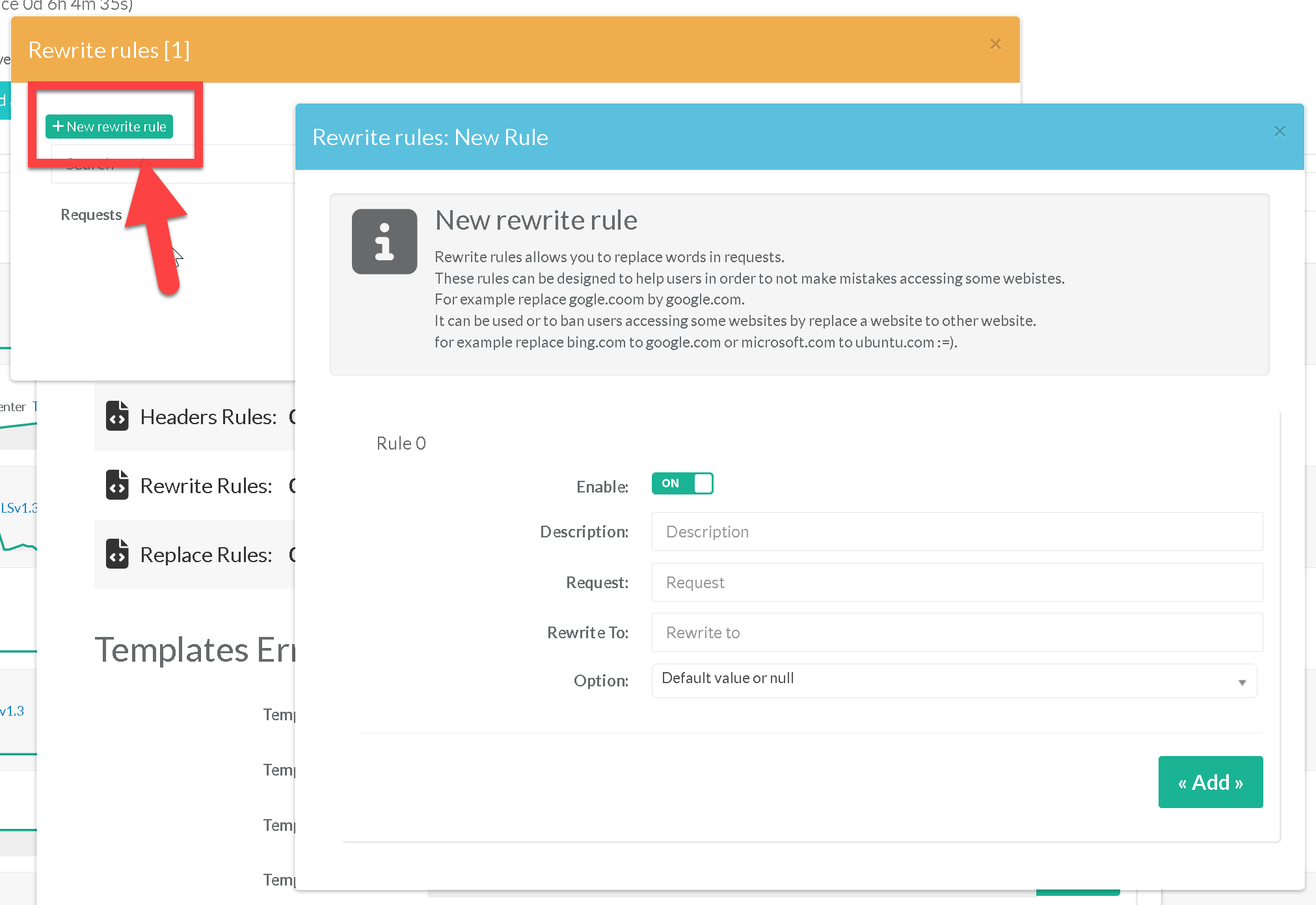Click the info icon beside New rewrite rule

[x=384, y=241]
